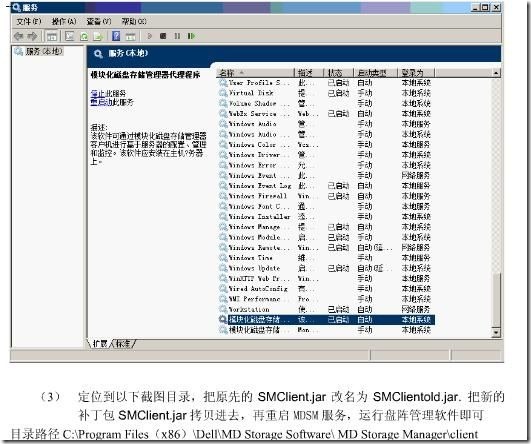Click the gear icon beside WebEx Service
The width and height of the screenshot is (531, 444).
click(x=223, y=113)
